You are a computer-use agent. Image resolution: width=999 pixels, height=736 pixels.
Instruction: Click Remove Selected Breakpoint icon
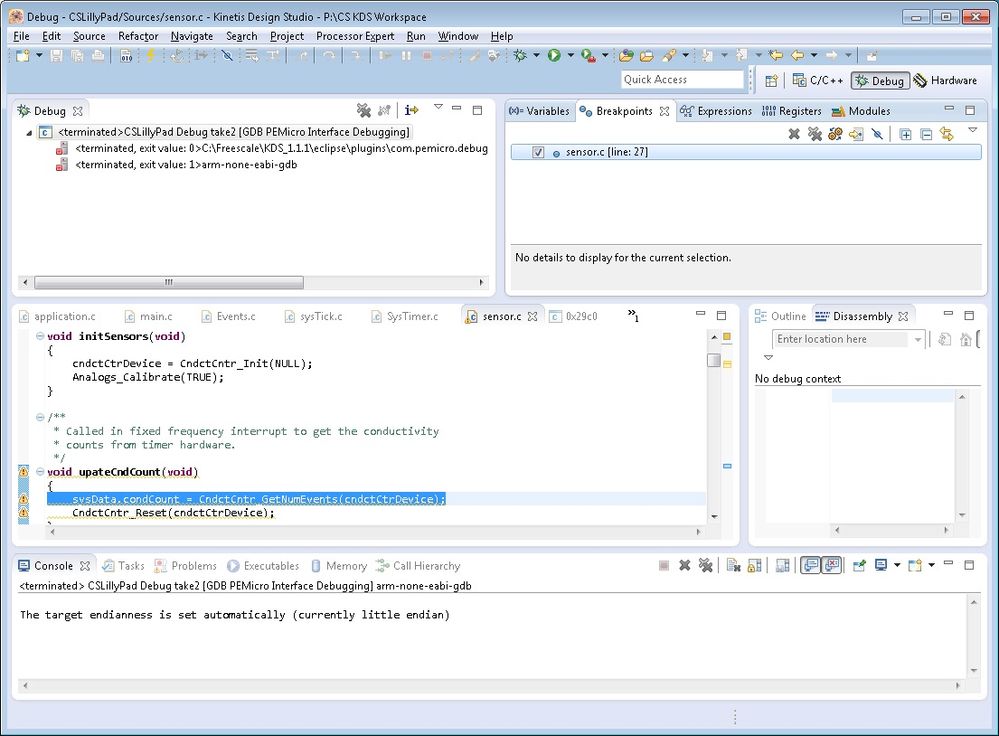794,134
